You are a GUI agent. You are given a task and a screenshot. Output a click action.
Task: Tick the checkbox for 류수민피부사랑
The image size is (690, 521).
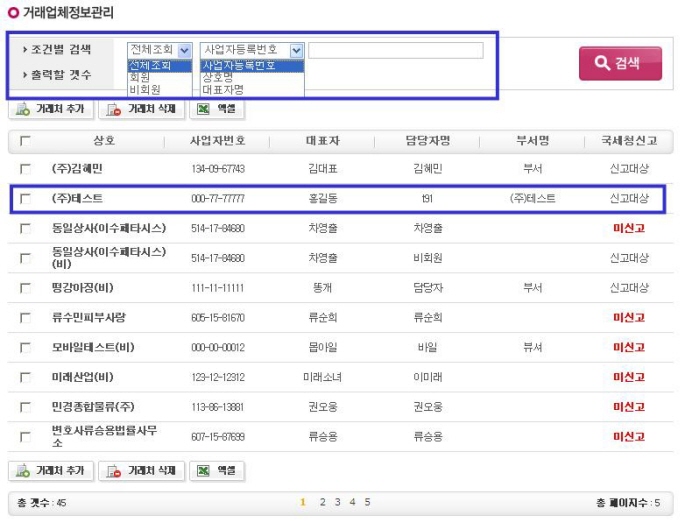(25, 318)
